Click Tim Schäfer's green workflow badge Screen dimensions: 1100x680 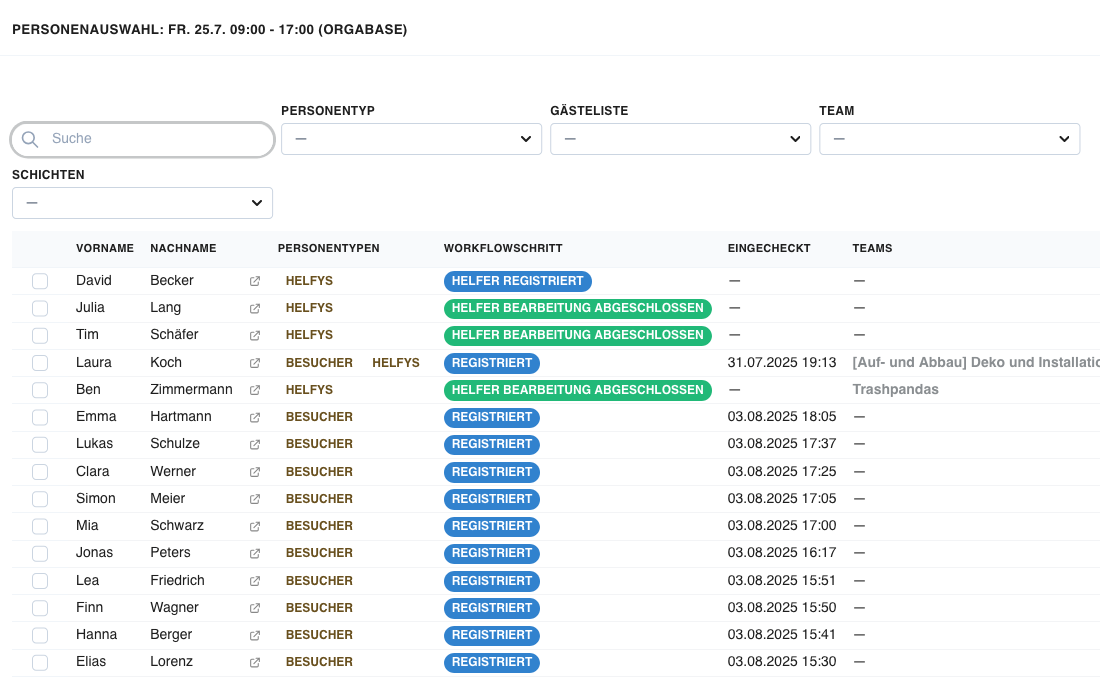[577, 335]
